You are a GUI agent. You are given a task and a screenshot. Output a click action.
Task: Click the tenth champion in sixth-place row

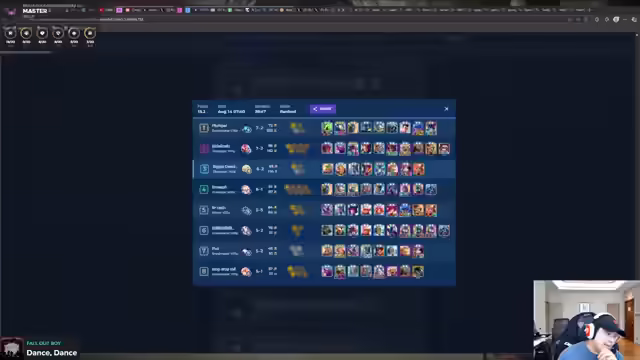click(x=444, y=231)
